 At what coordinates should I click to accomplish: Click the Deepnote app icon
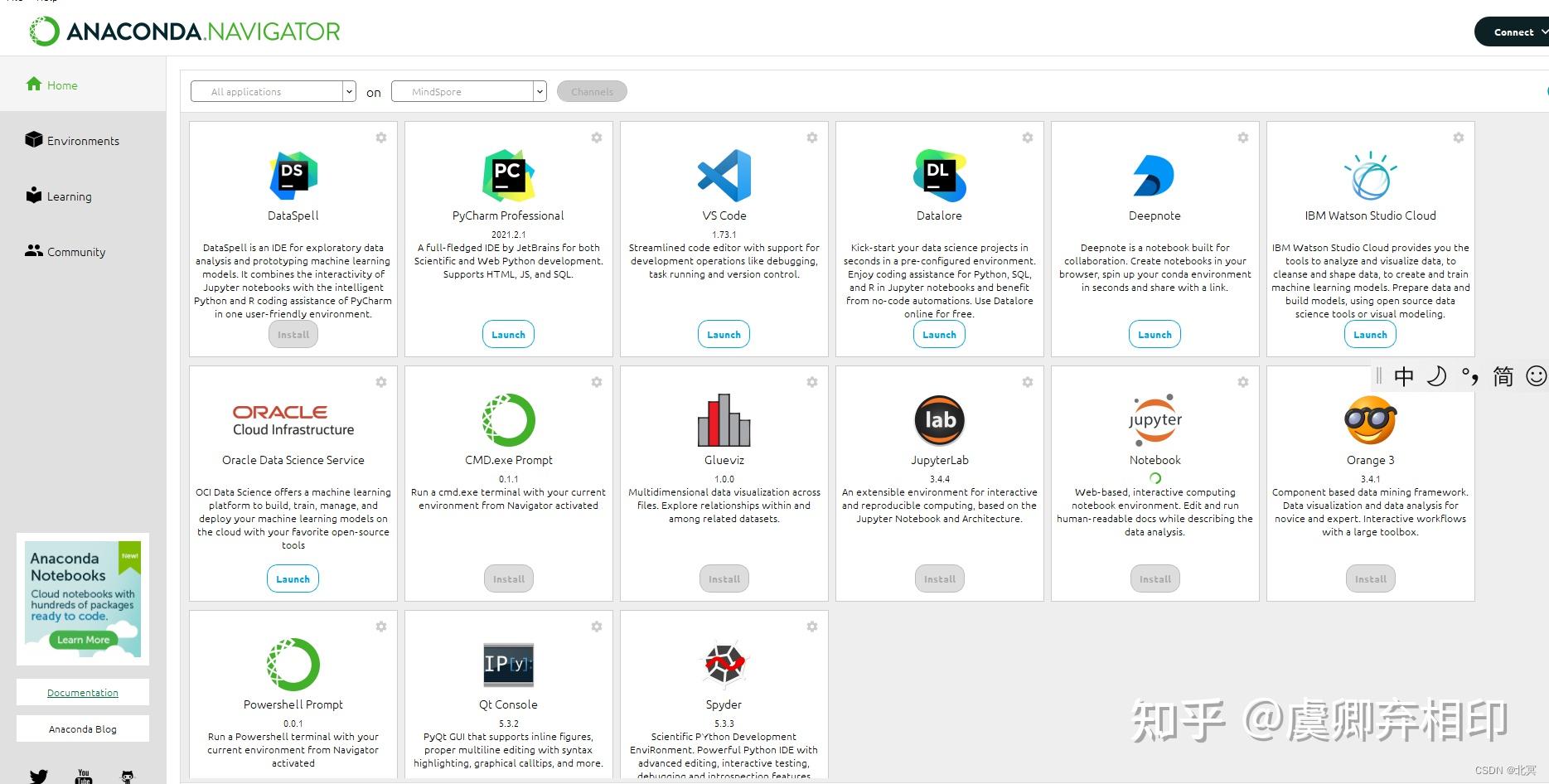point(1154,176)
